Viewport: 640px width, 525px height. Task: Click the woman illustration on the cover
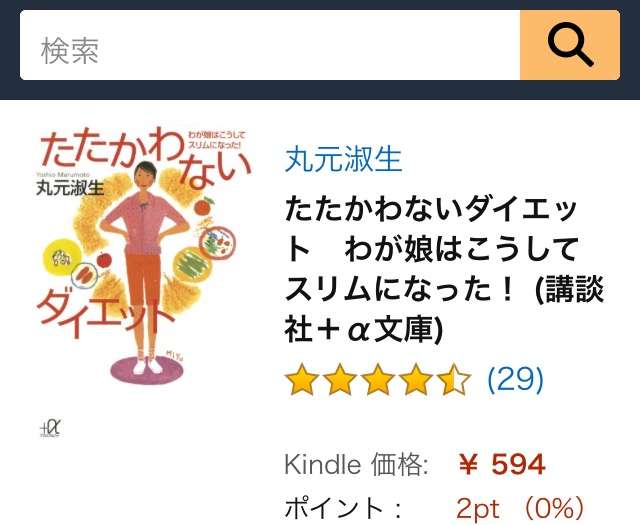coord(144,267)
